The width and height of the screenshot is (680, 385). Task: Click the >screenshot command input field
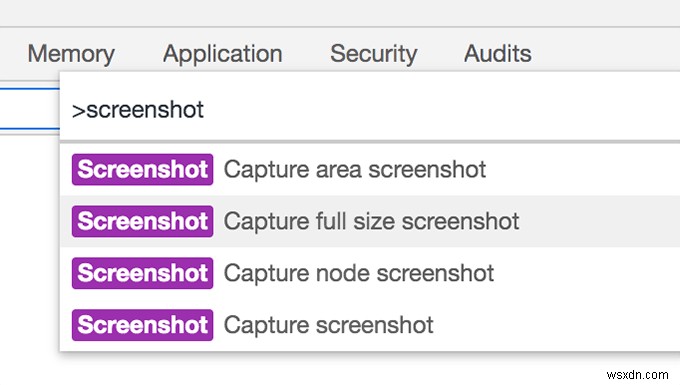369,109
